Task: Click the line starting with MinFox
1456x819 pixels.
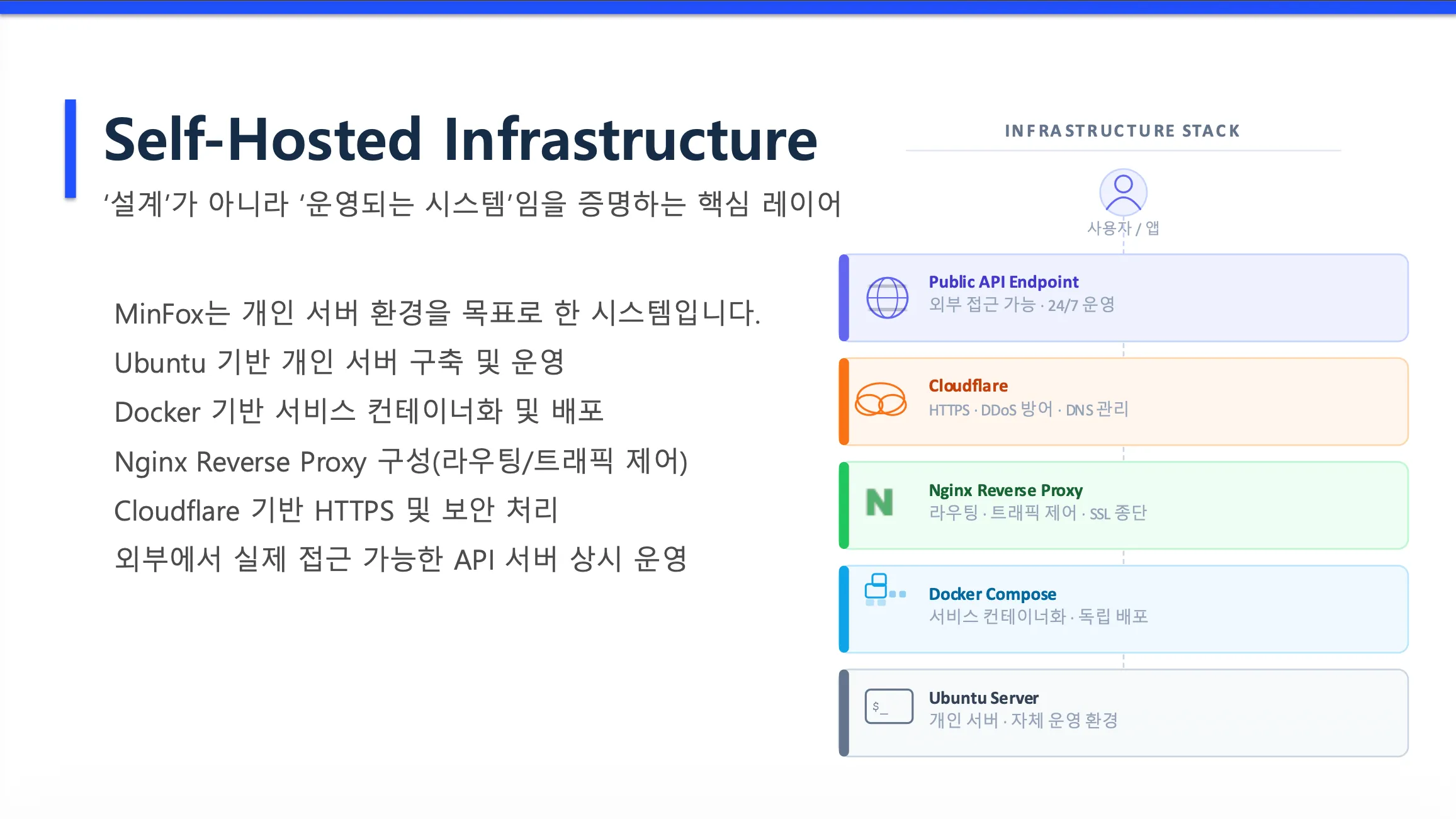Action: 437,313
